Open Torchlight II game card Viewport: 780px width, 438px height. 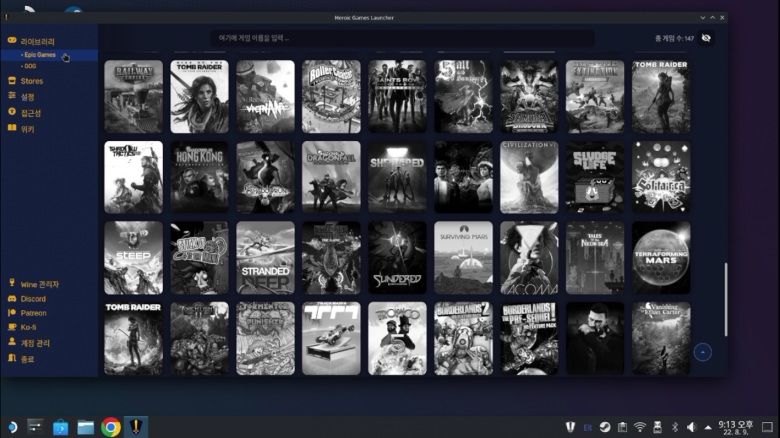(199, 338)
